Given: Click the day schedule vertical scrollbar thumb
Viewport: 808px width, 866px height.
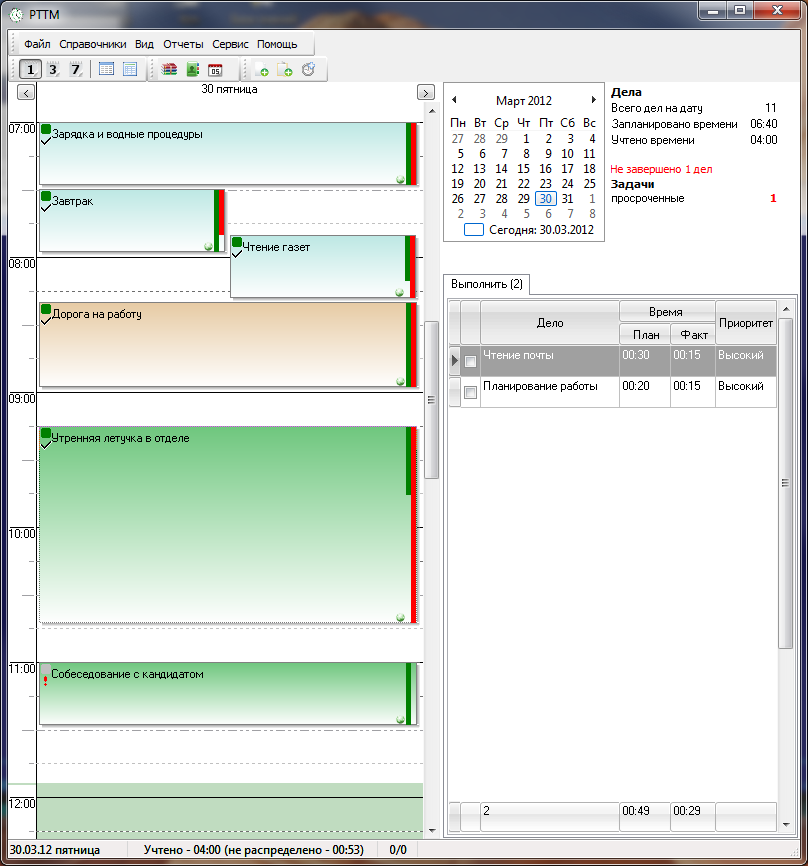Looking at the screenshot, I should (431, 400).
